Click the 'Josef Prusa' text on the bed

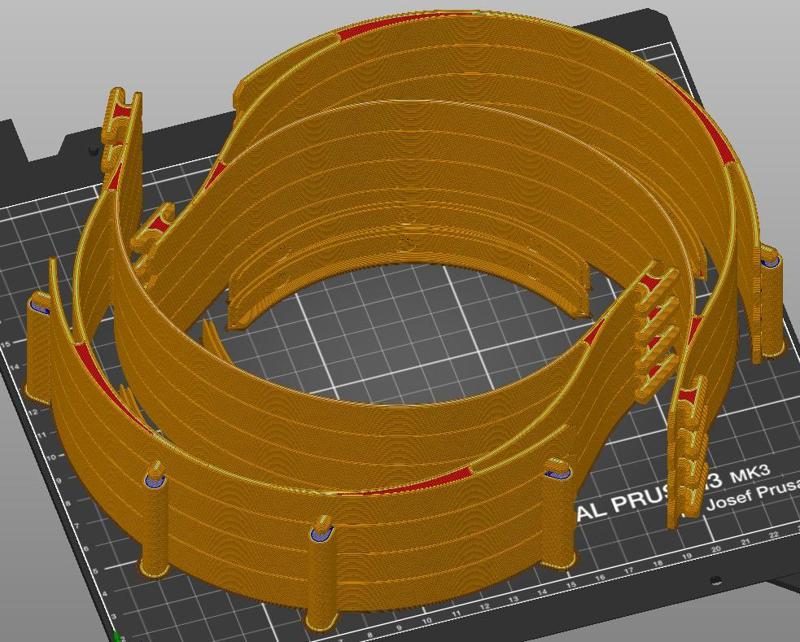pos(752,497)
